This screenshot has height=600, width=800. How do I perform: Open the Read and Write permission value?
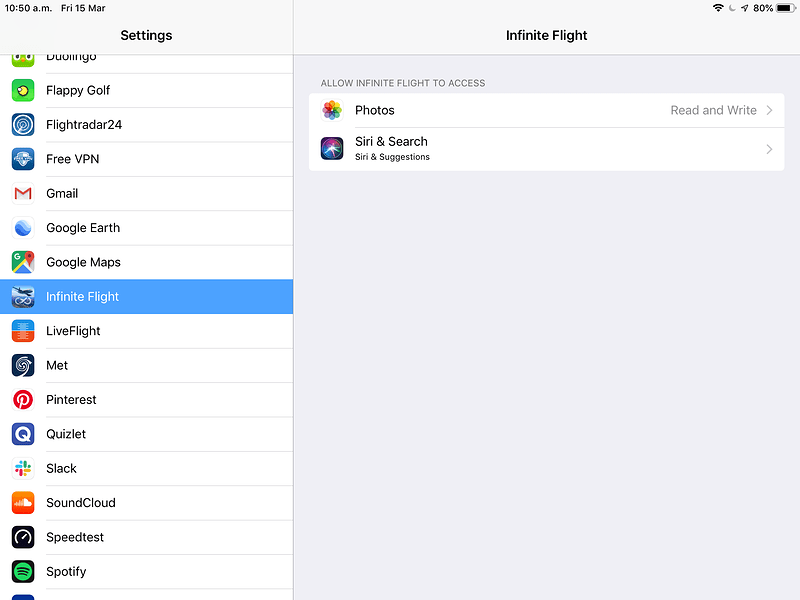(713, 110)
